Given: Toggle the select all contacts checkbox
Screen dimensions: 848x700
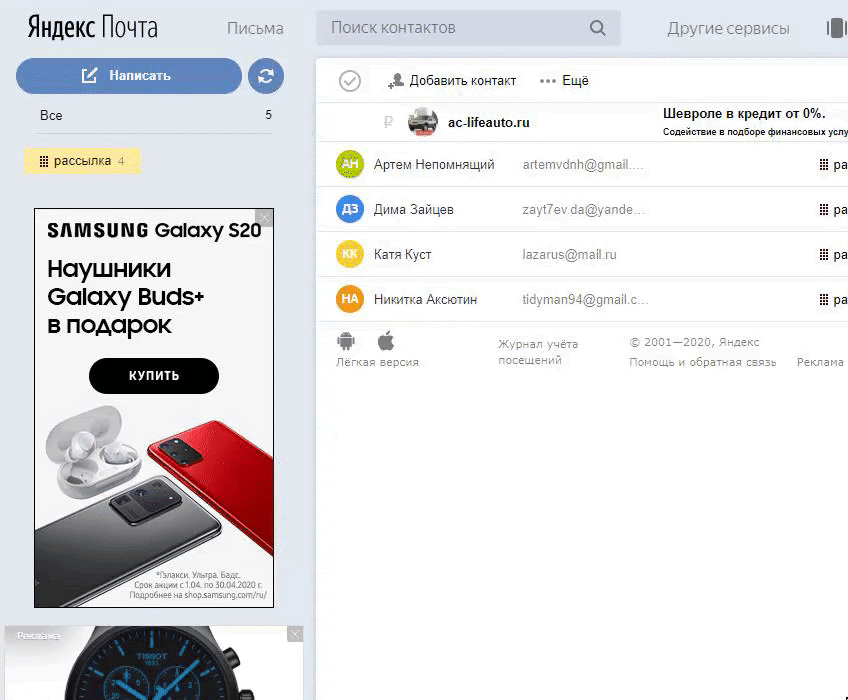Looking at the screenshot, I should (x=350, y=81).
